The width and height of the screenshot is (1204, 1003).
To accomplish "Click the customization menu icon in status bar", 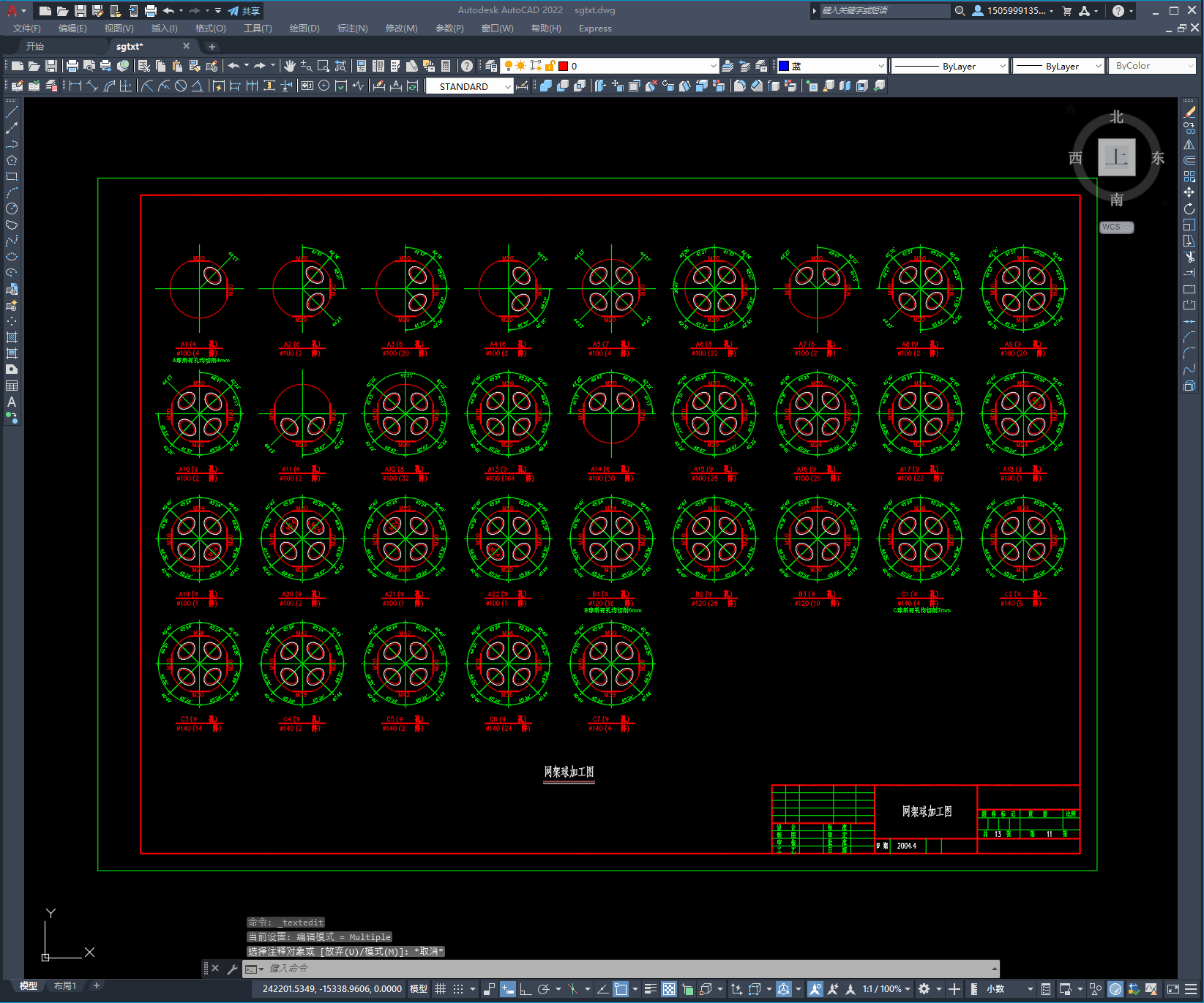I will [x=1191, y=989].
